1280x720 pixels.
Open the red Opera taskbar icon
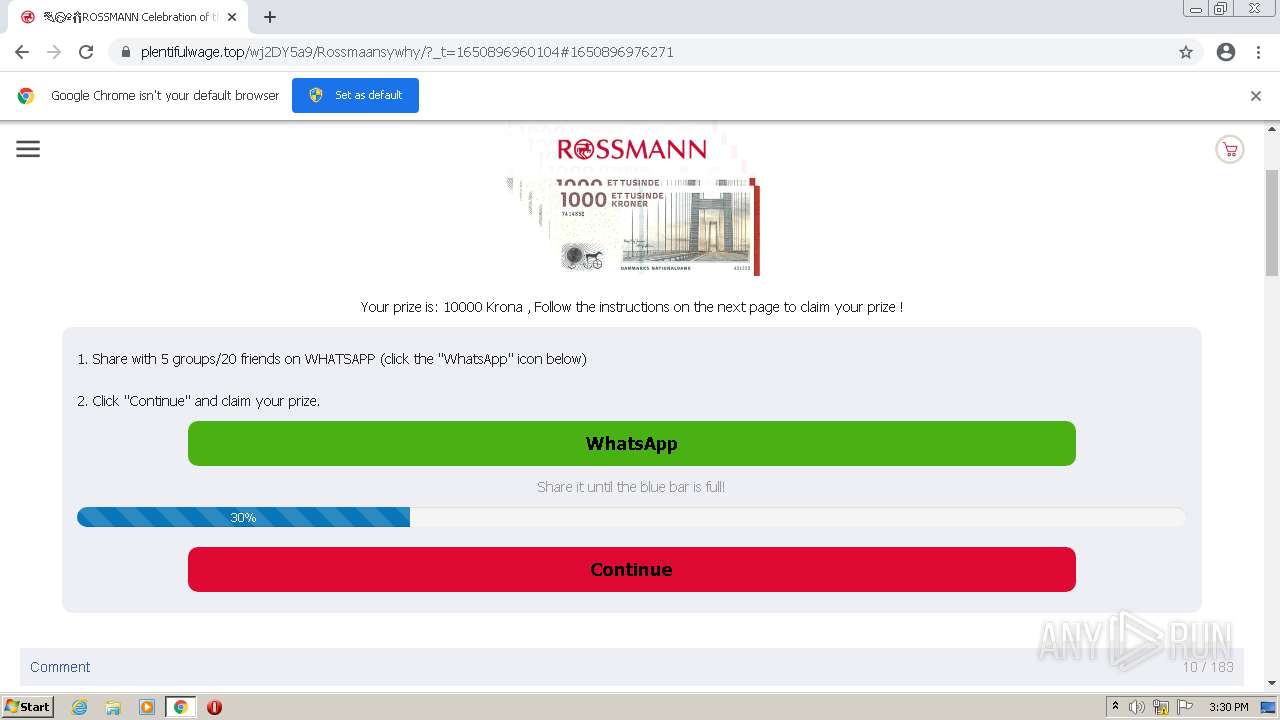coord(214,707)
